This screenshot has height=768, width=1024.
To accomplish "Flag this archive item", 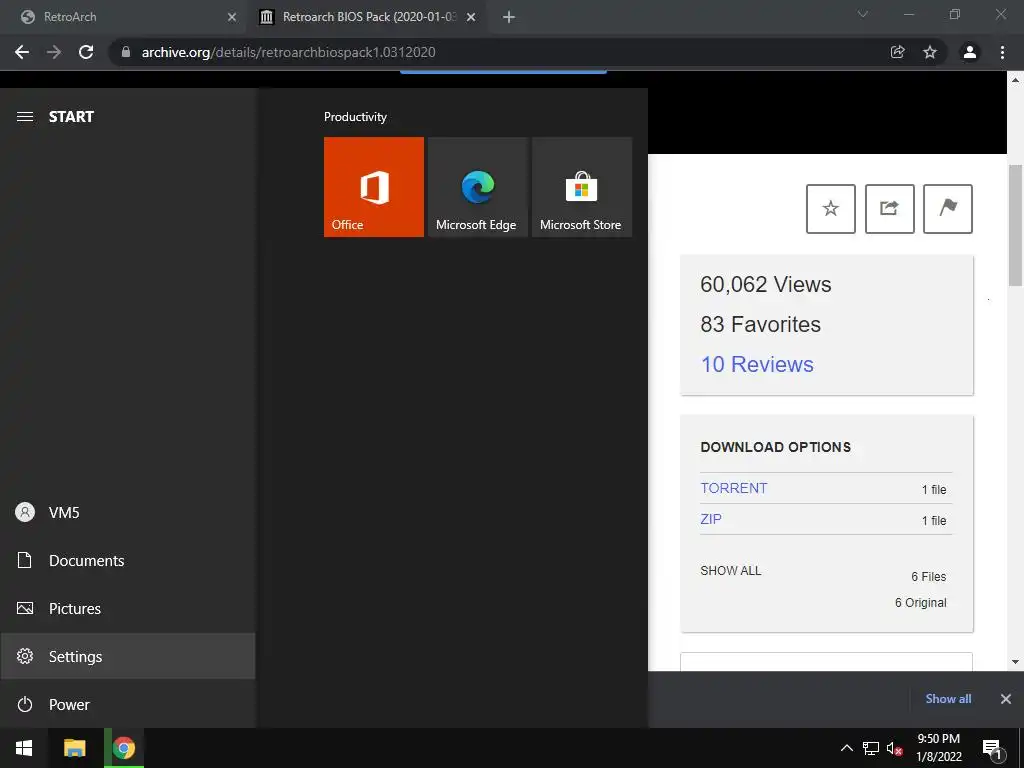I will coord(948,209).
